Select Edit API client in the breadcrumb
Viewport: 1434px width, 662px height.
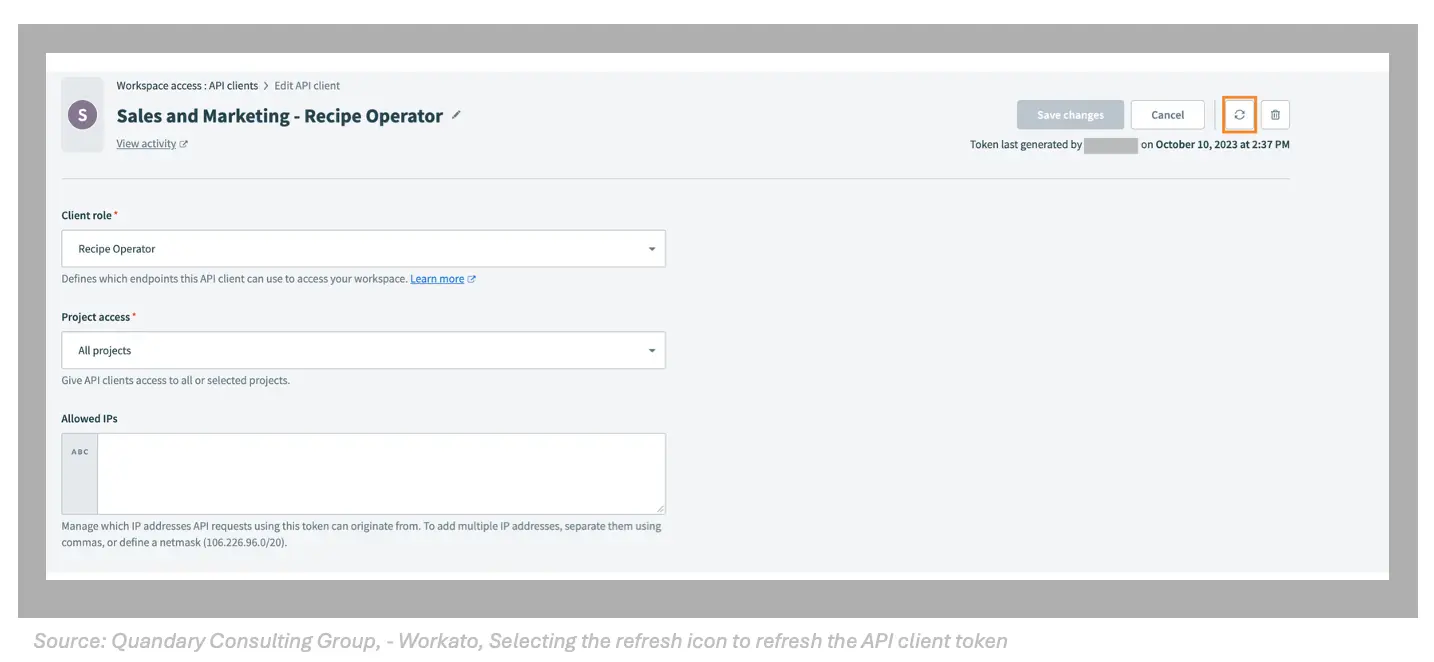(307, 85)
